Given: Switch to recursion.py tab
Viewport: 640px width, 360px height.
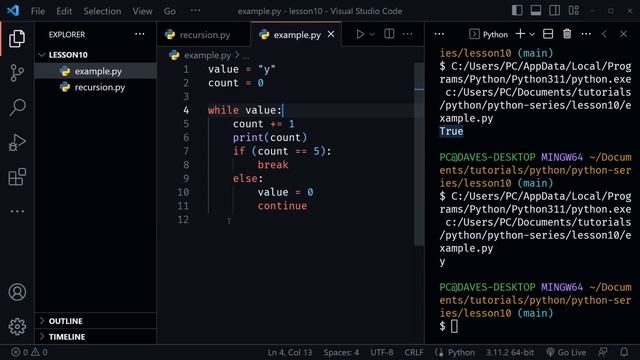Looking at the screenshot, I should click(x=204, y=35).
